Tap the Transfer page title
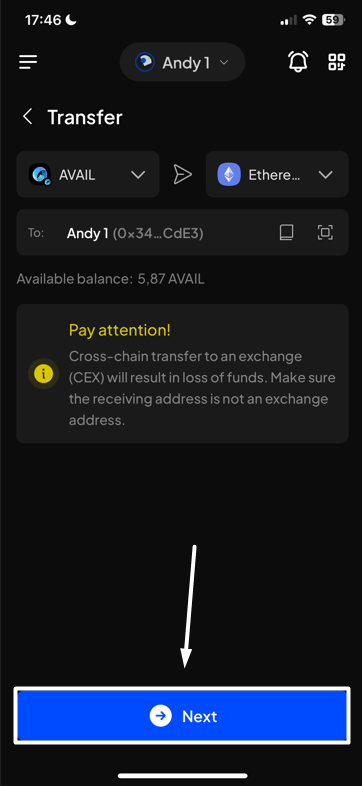The width and height of the screenshot is (362, 786). click(x=85, y=117)
